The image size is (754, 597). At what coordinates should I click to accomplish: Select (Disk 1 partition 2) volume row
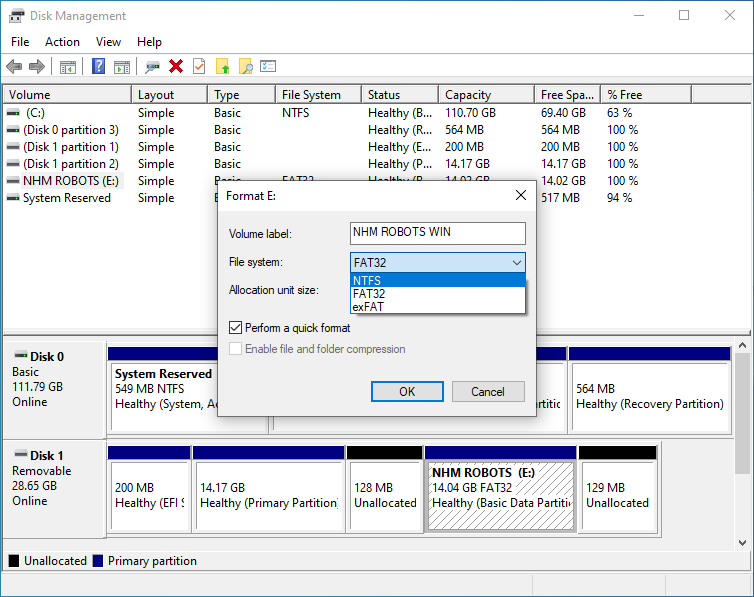click(x=71, y=164)
